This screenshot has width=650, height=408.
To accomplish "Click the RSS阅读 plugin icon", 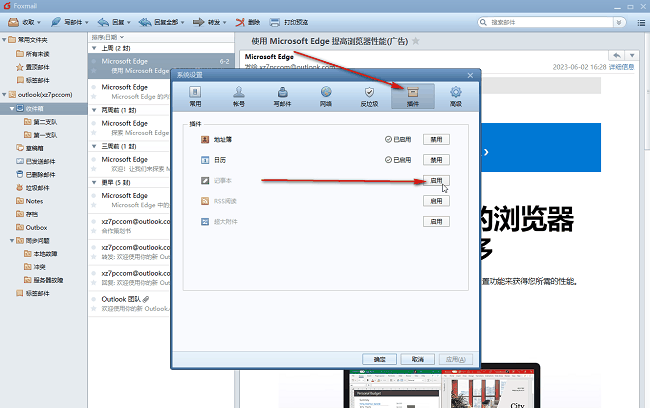I will [x=205, y=201].
